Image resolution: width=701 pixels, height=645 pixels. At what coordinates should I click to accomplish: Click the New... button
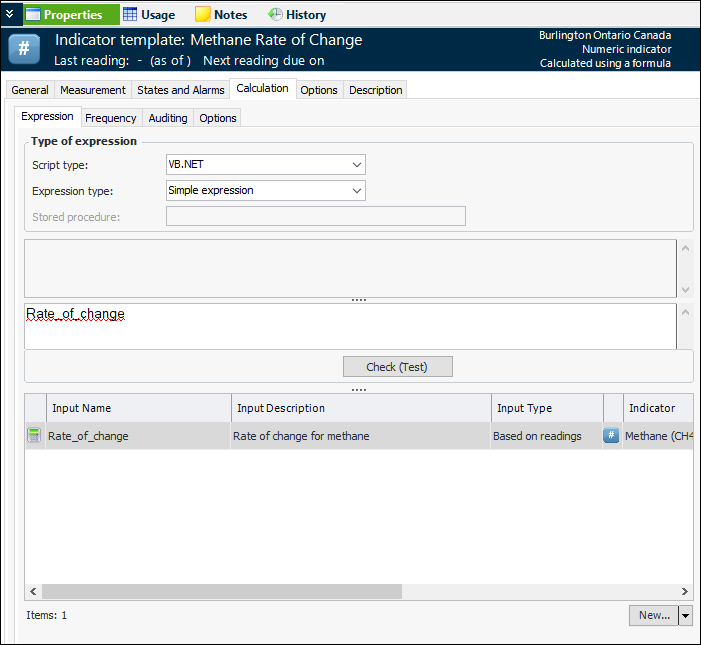pos(654,615)
